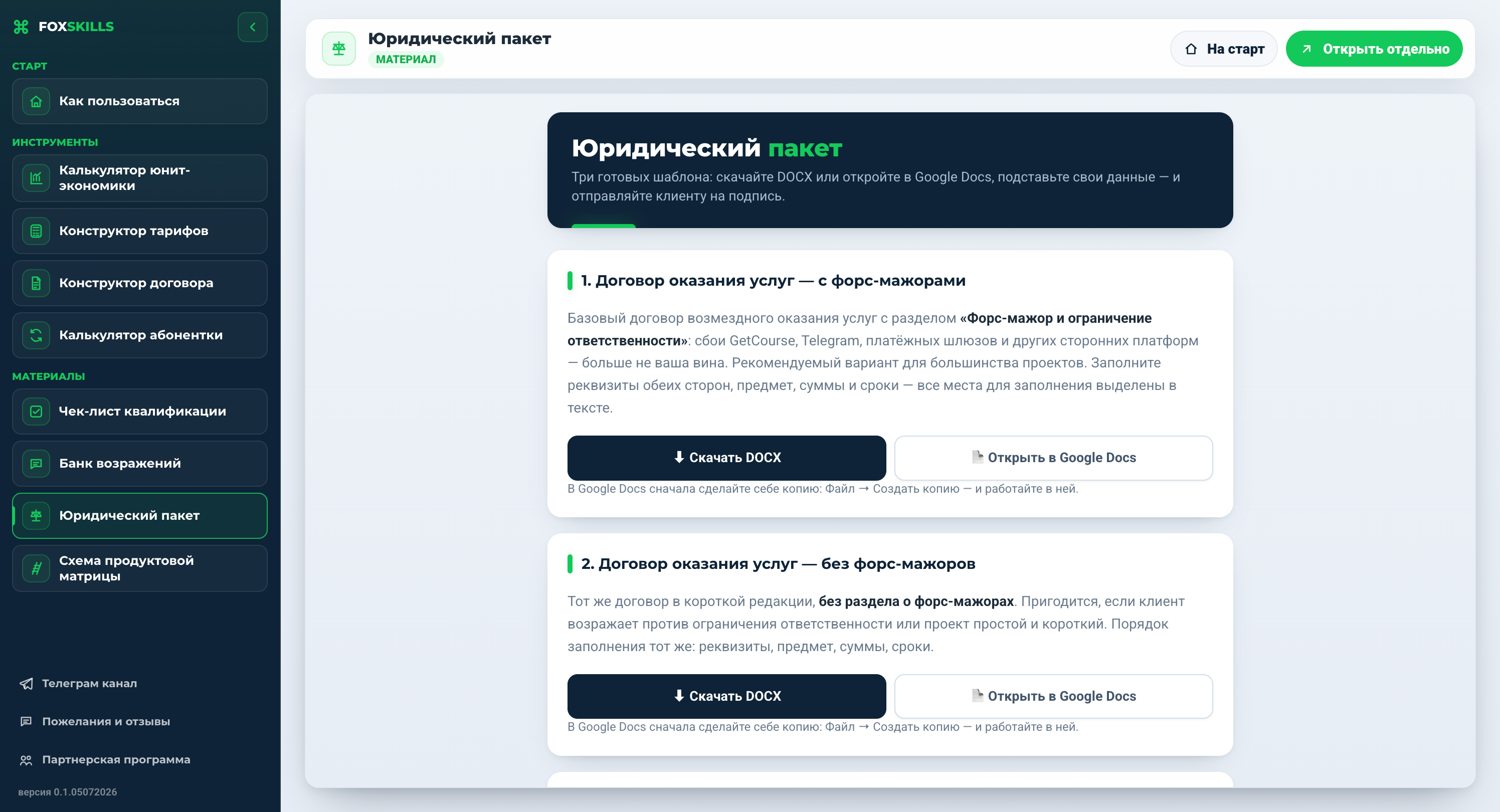Click the feedback message icon near Пожелания и отзывы

coord(26,721)
